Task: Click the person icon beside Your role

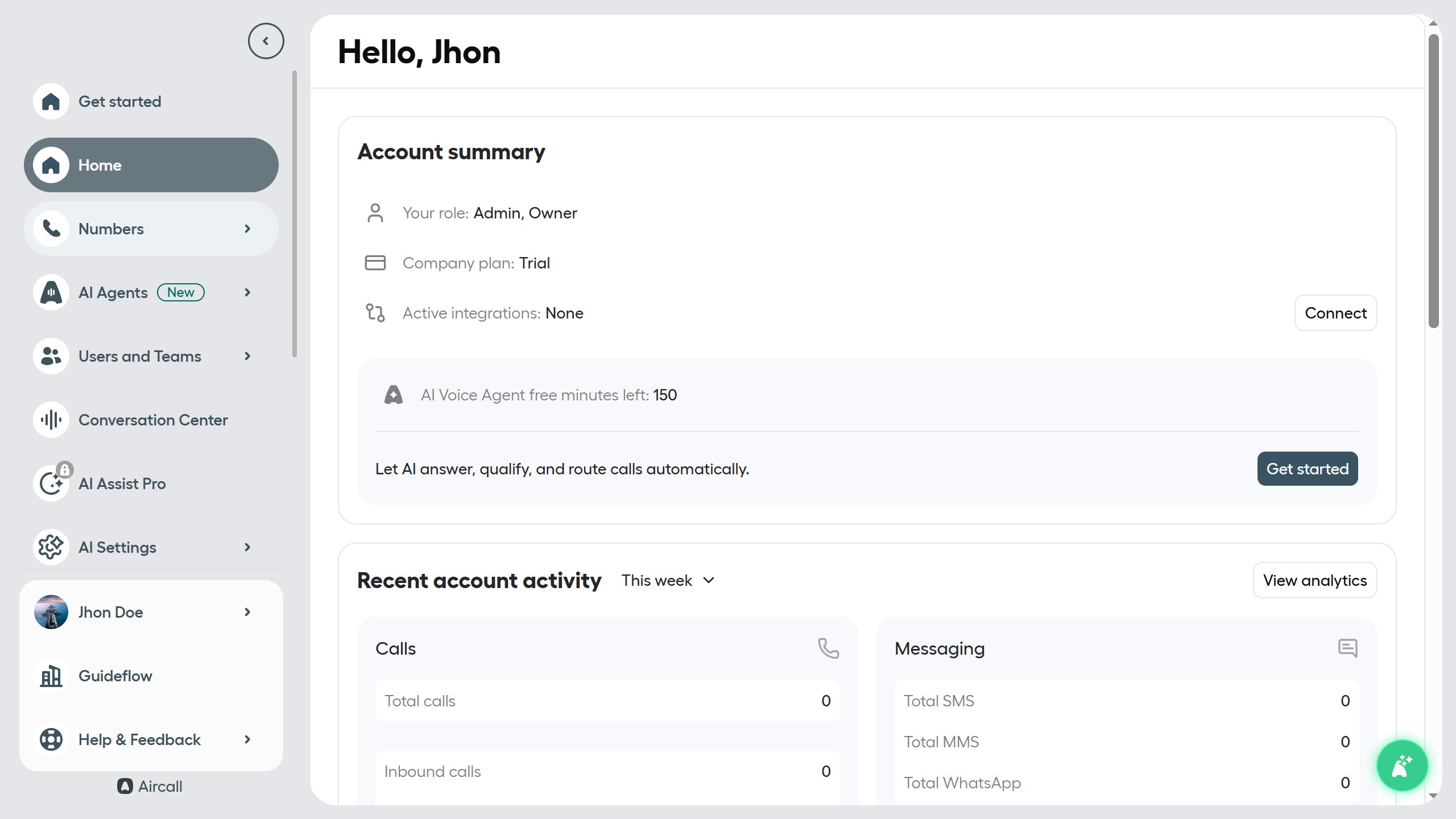Action: point(375,213)
